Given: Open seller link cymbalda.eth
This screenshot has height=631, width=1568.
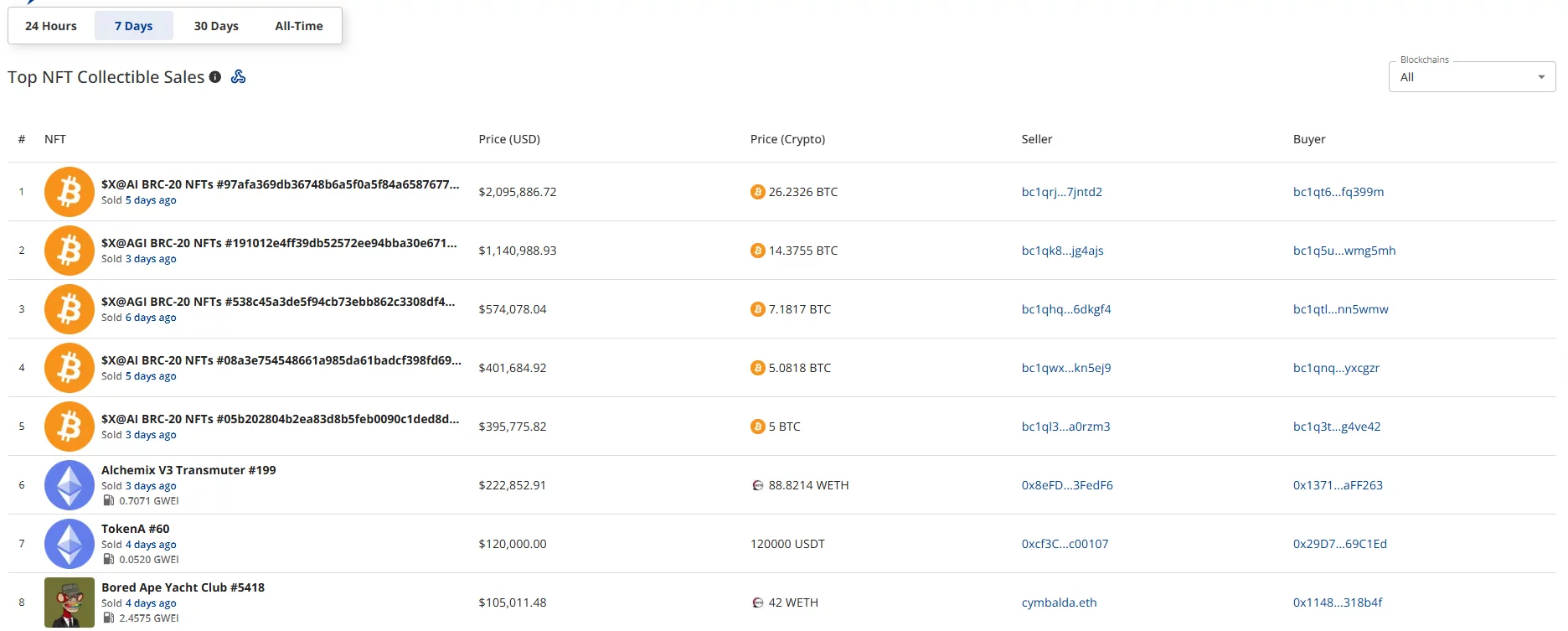Looking at the screenshot, I should 1060,603.
